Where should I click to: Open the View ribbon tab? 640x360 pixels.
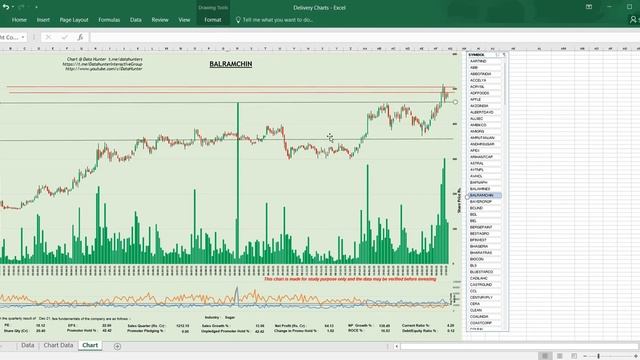pos(184,20)
